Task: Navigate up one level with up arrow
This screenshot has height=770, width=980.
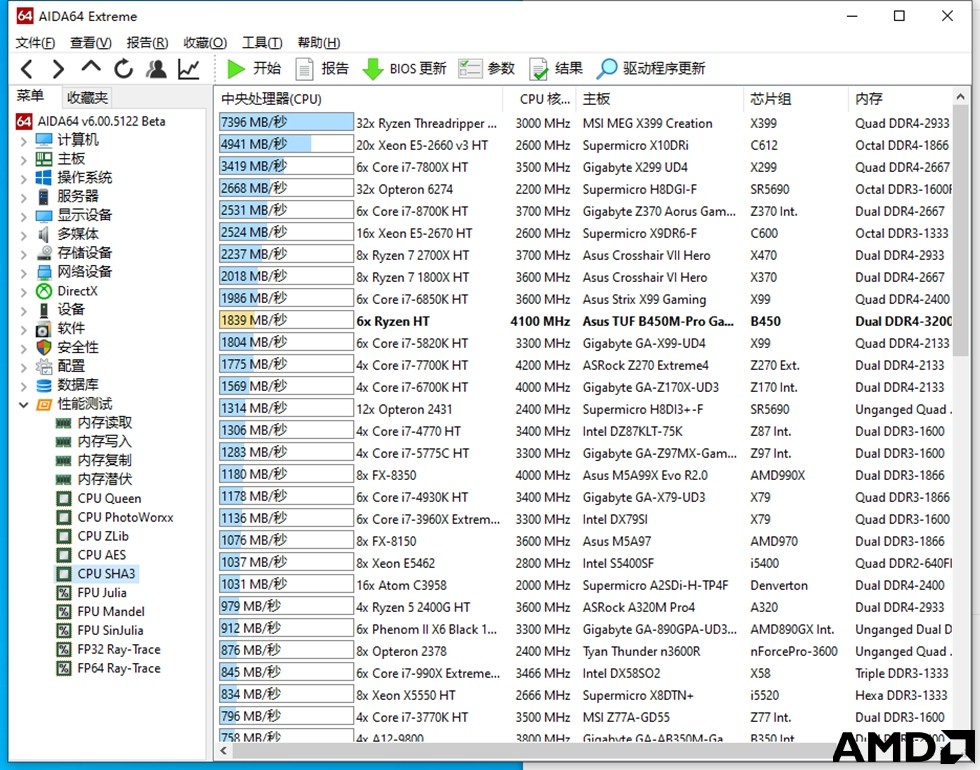Action: [x=91, y=67]
